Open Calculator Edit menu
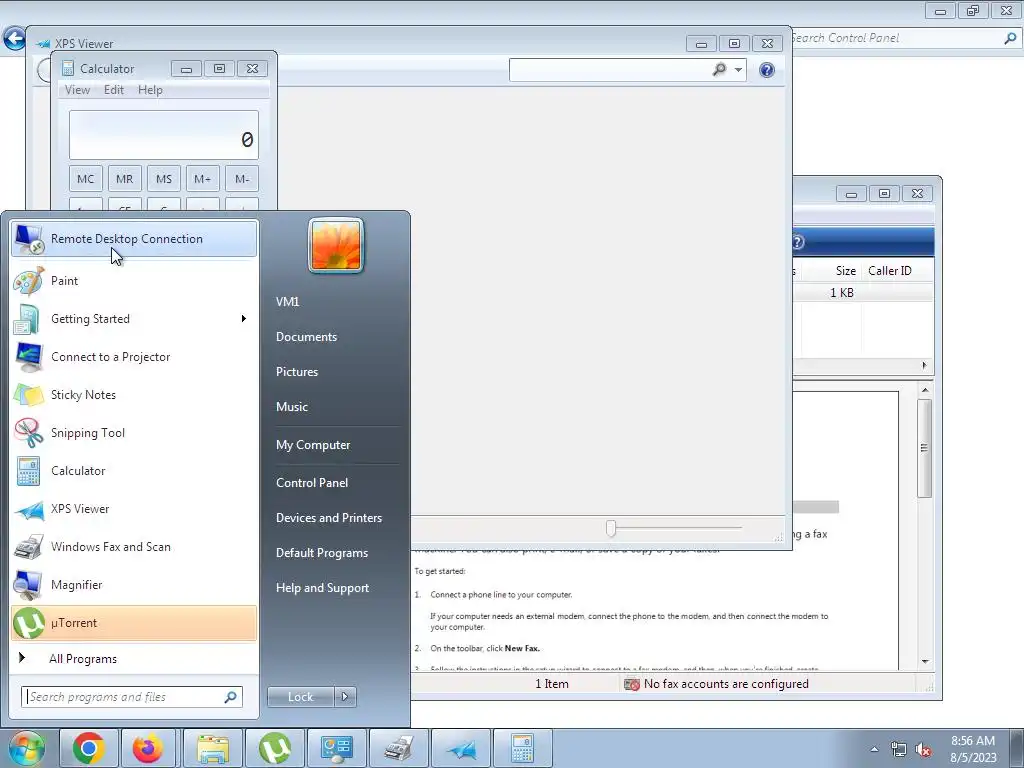 point(114,90)
